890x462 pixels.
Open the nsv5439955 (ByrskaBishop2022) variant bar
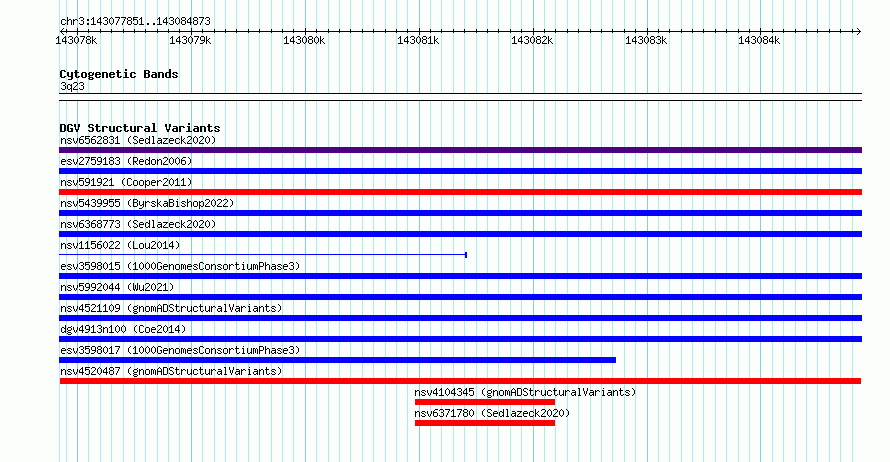pos(460,213)
